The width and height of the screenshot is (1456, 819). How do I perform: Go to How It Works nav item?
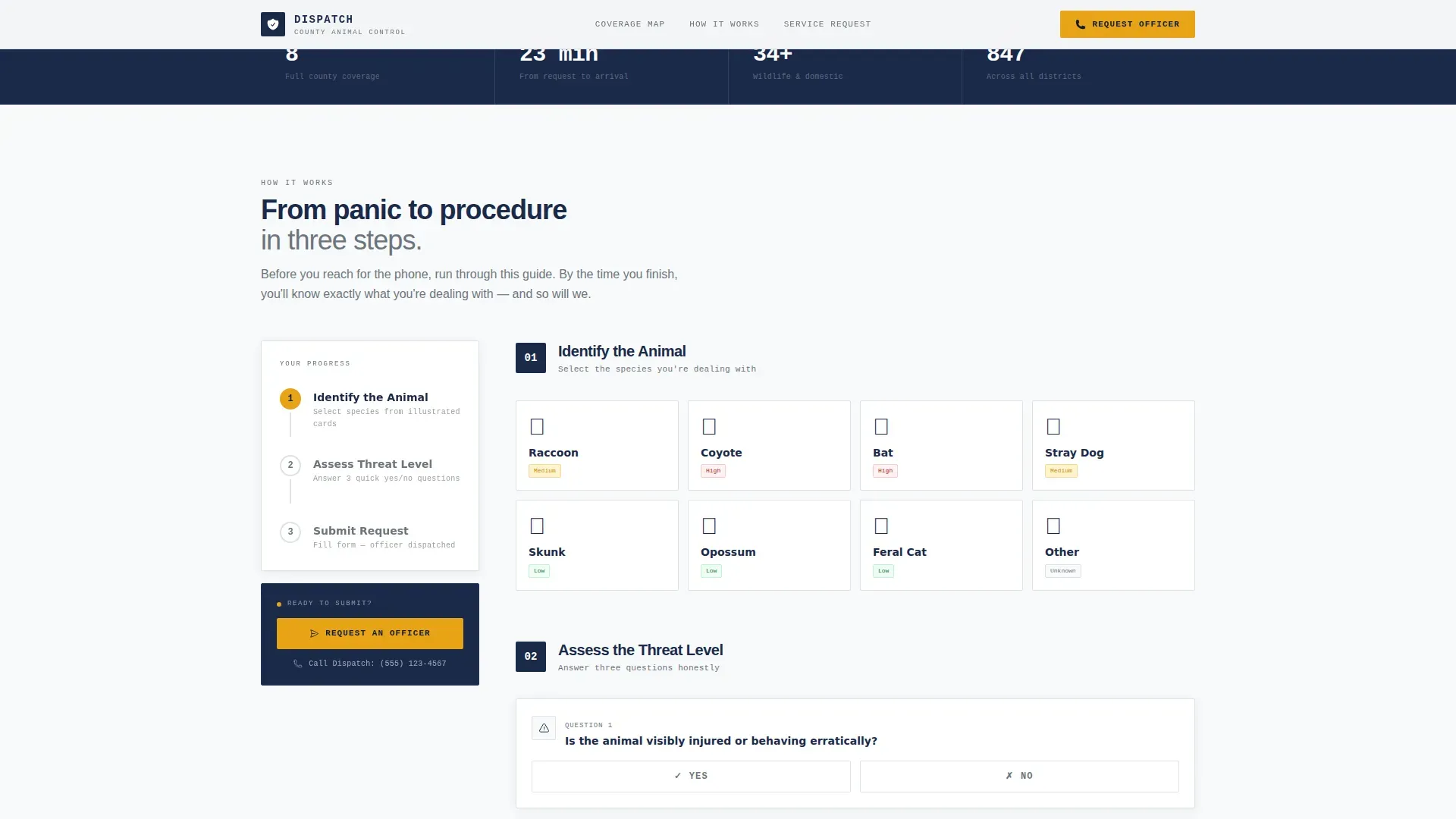[724, 24]
